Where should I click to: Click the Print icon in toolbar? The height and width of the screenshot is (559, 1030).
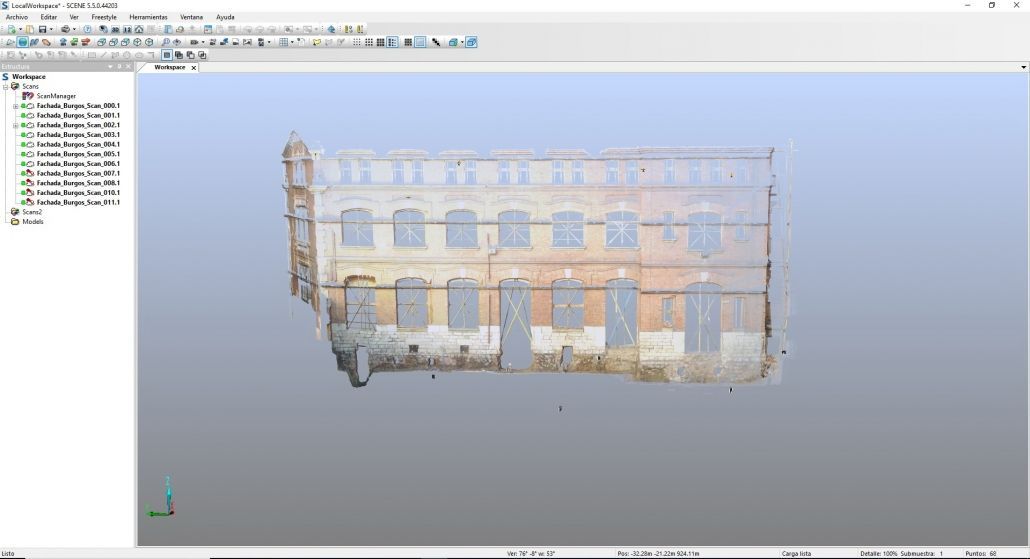(65, 30)
